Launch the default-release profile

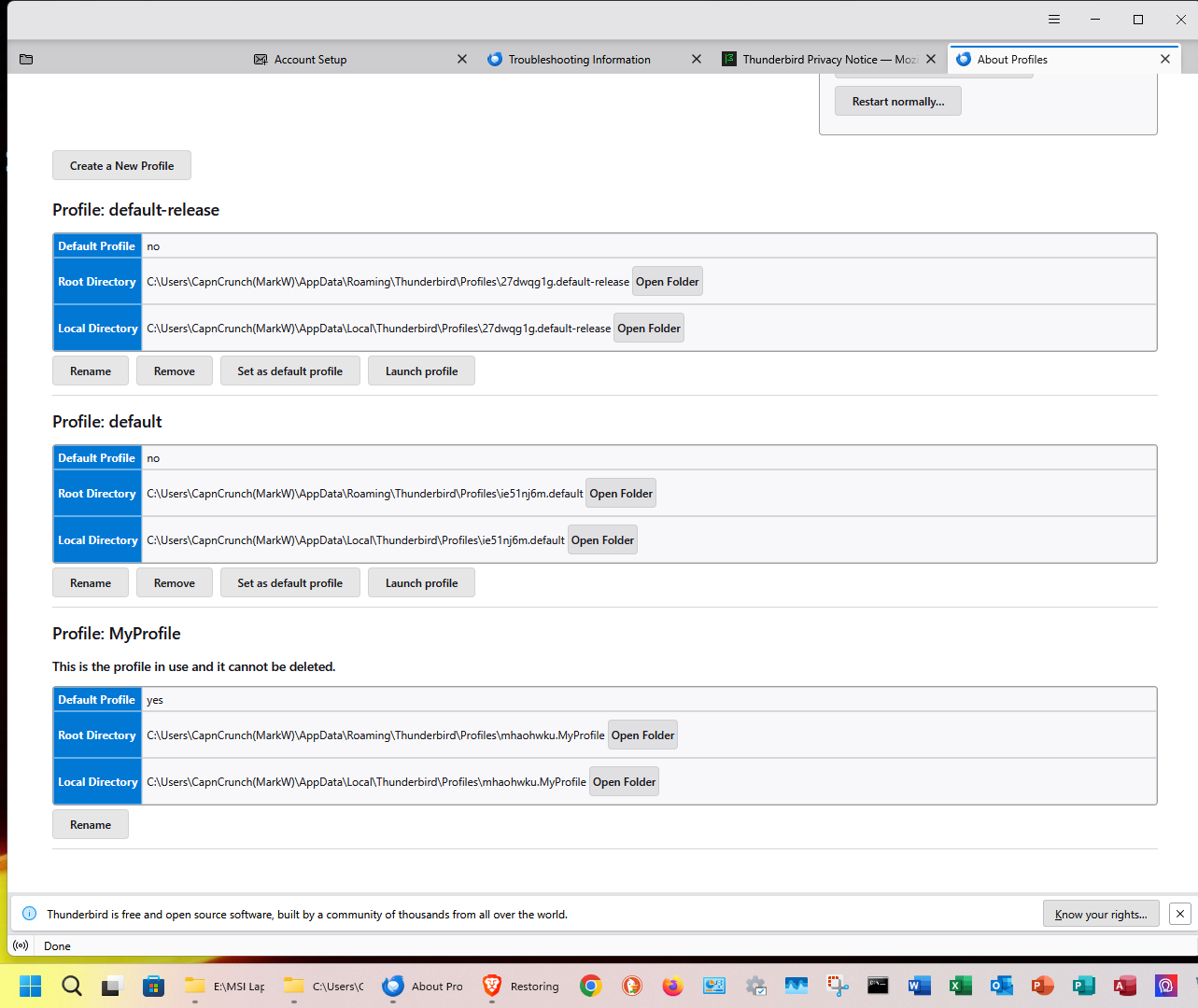click(x=421, y=371)
